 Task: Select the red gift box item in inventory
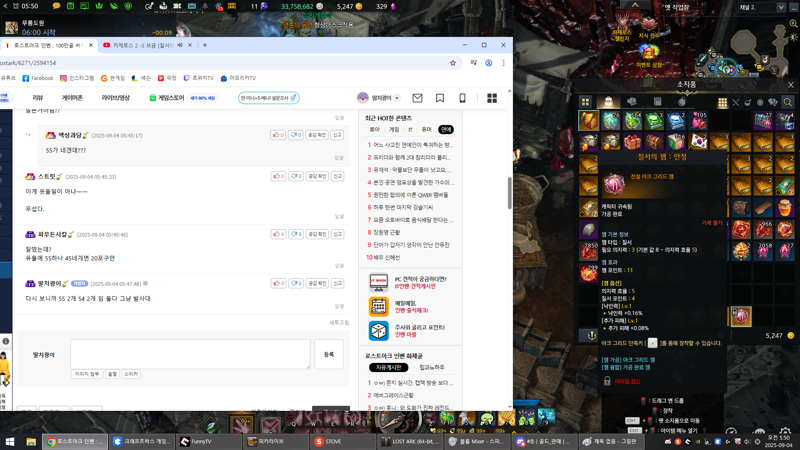tap(632, 142)
